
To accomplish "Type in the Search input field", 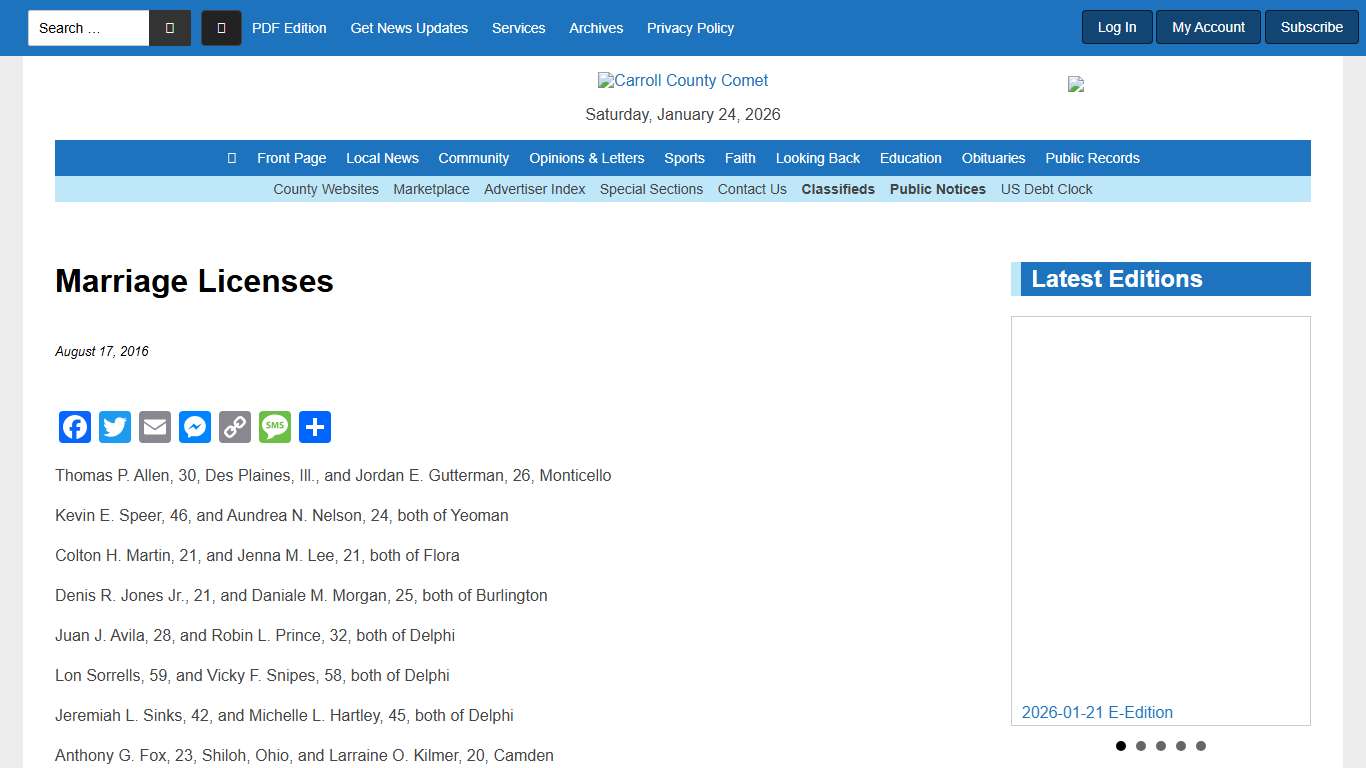I will [88, 28].
